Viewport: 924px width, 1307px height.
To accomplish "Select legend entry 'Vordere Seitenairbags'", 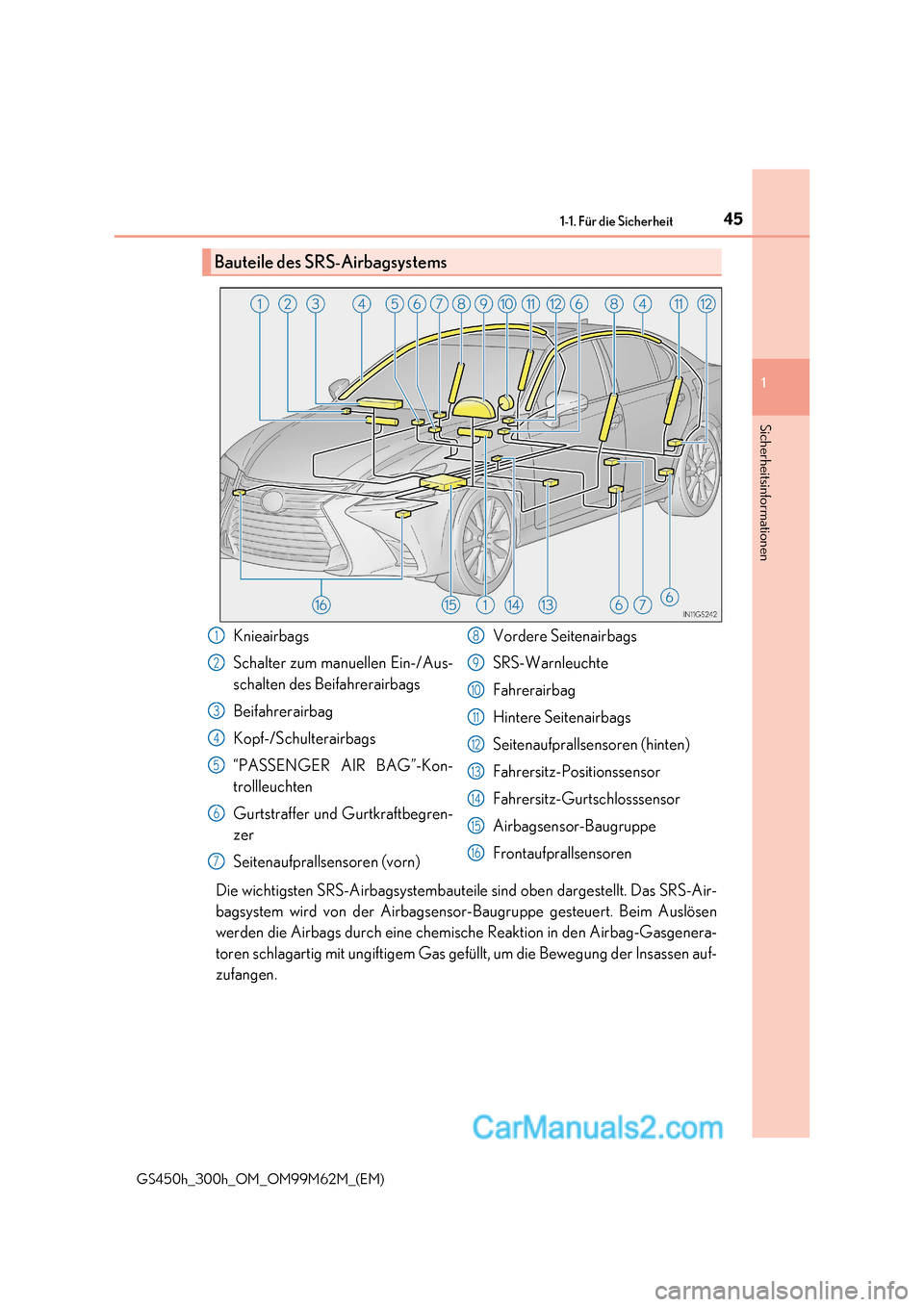I will click(564, 636).
